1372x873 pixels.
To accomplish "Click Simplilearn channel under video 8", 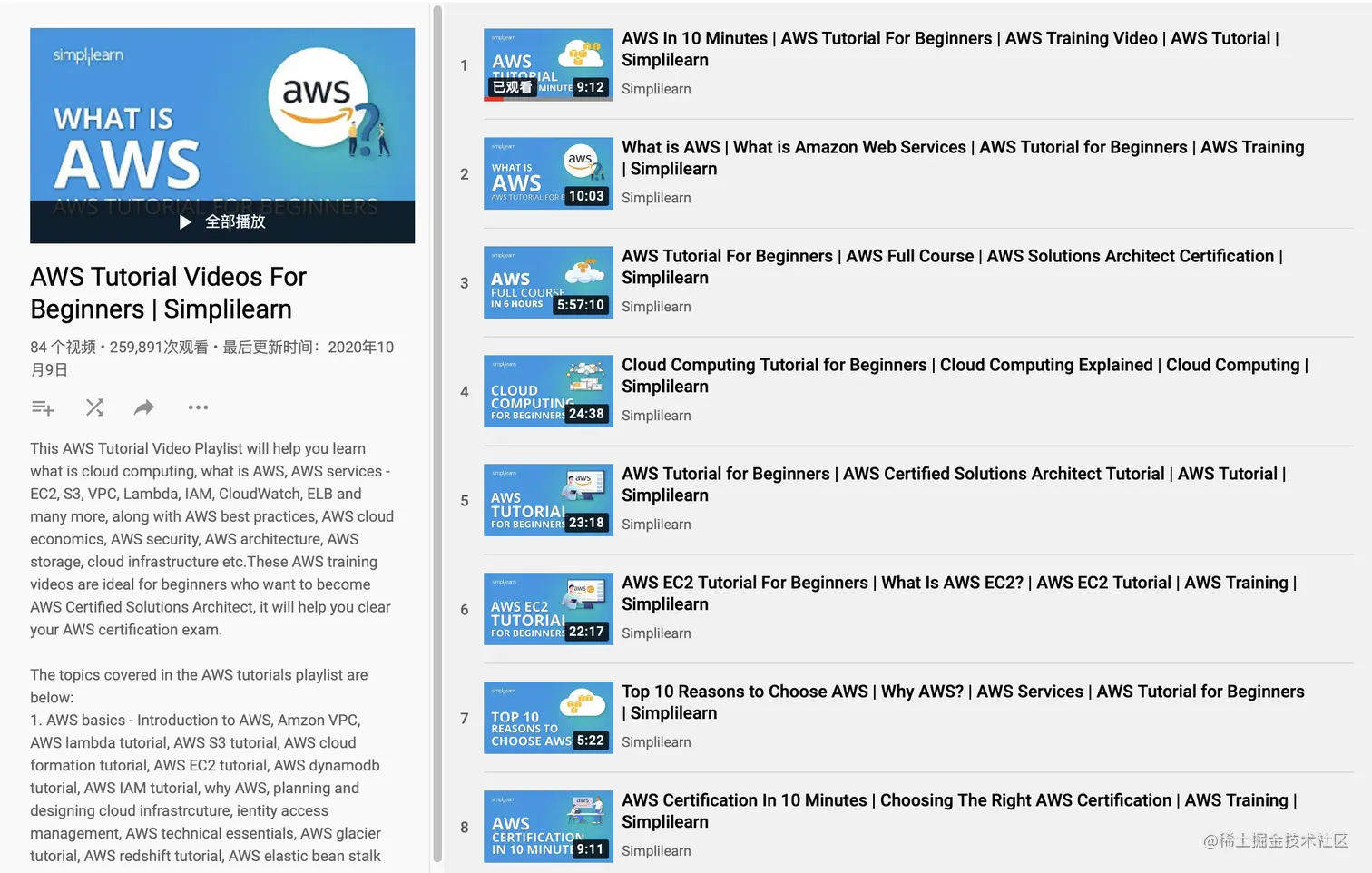I will [x=656, y=851].
